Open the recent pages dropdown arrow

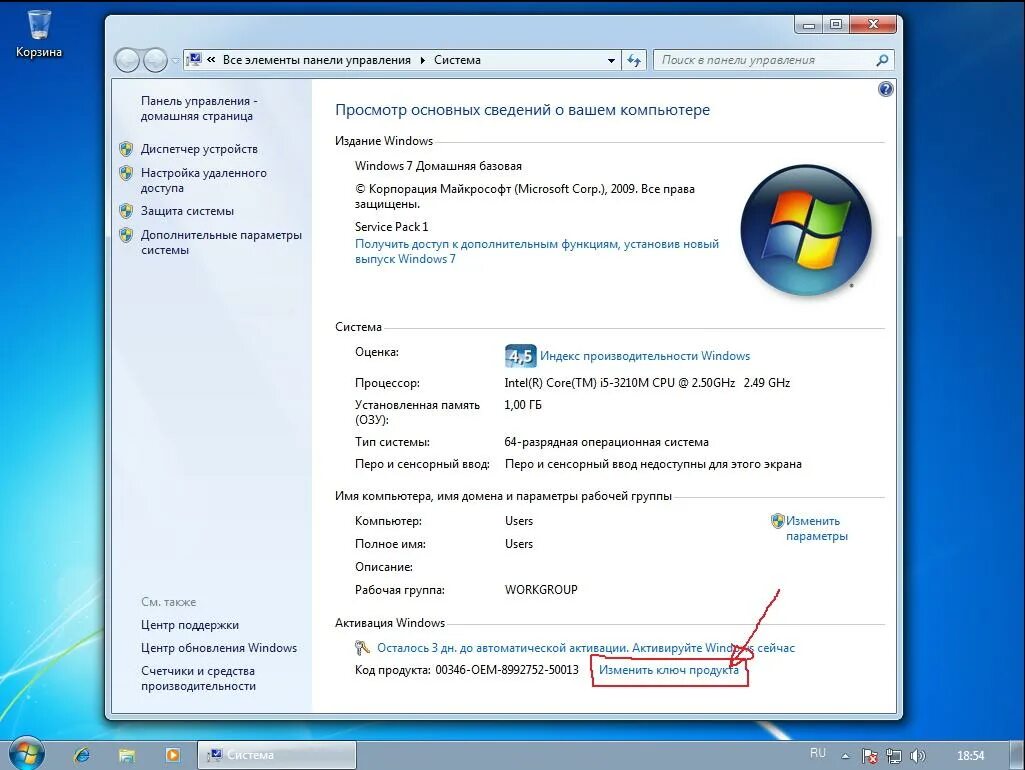pyautogui.click(x=175, y=61)
